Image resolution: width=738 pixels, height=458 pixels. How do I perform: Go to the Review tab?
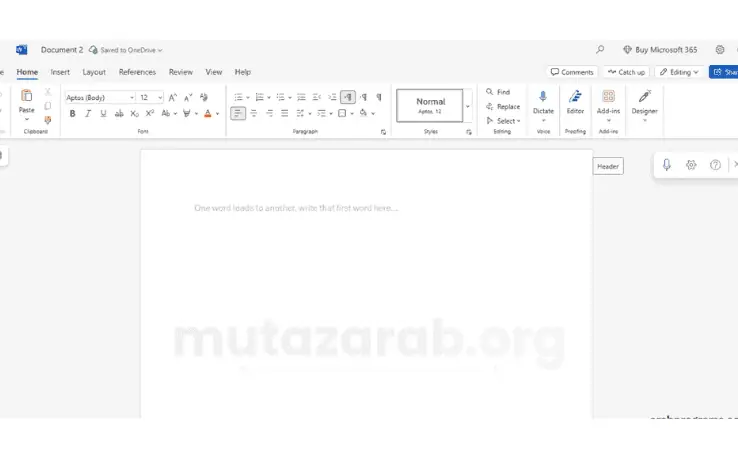(181, 72)
